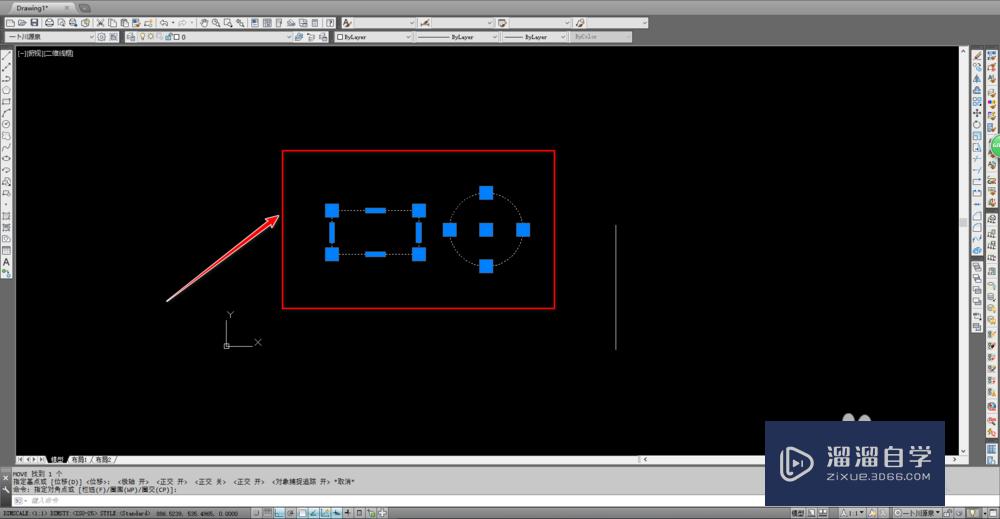Select the Rotate modify tool

tap(977, 125)
